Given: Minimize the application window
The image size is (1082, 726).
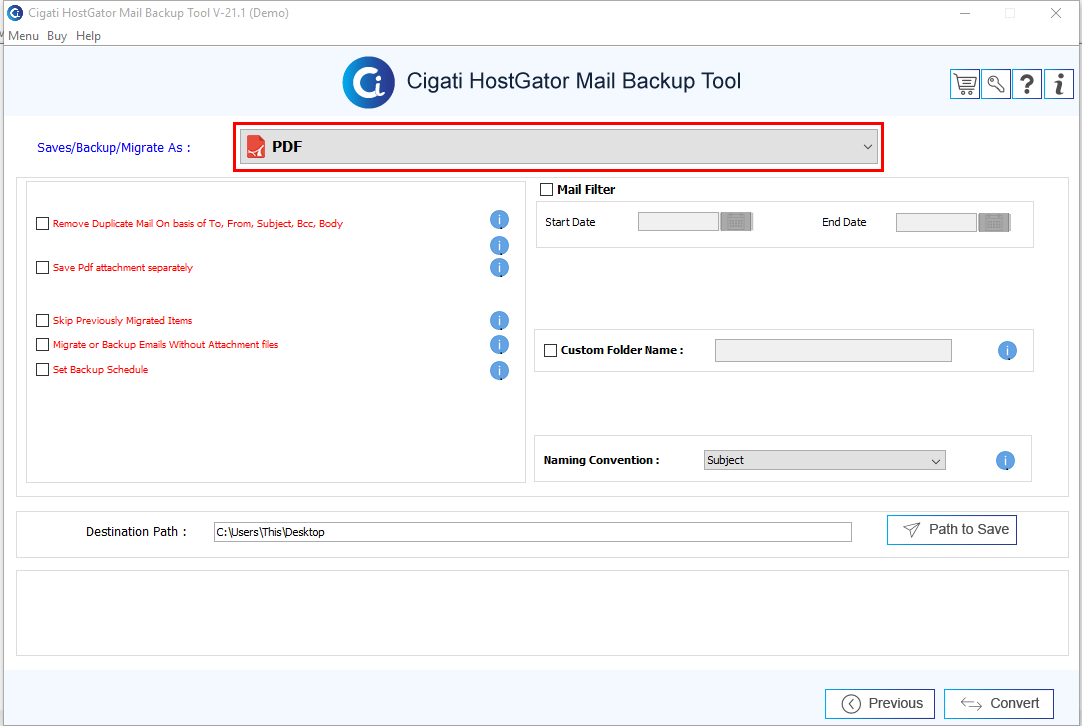Looking at the screenshot, I should [x=965, y=13].
